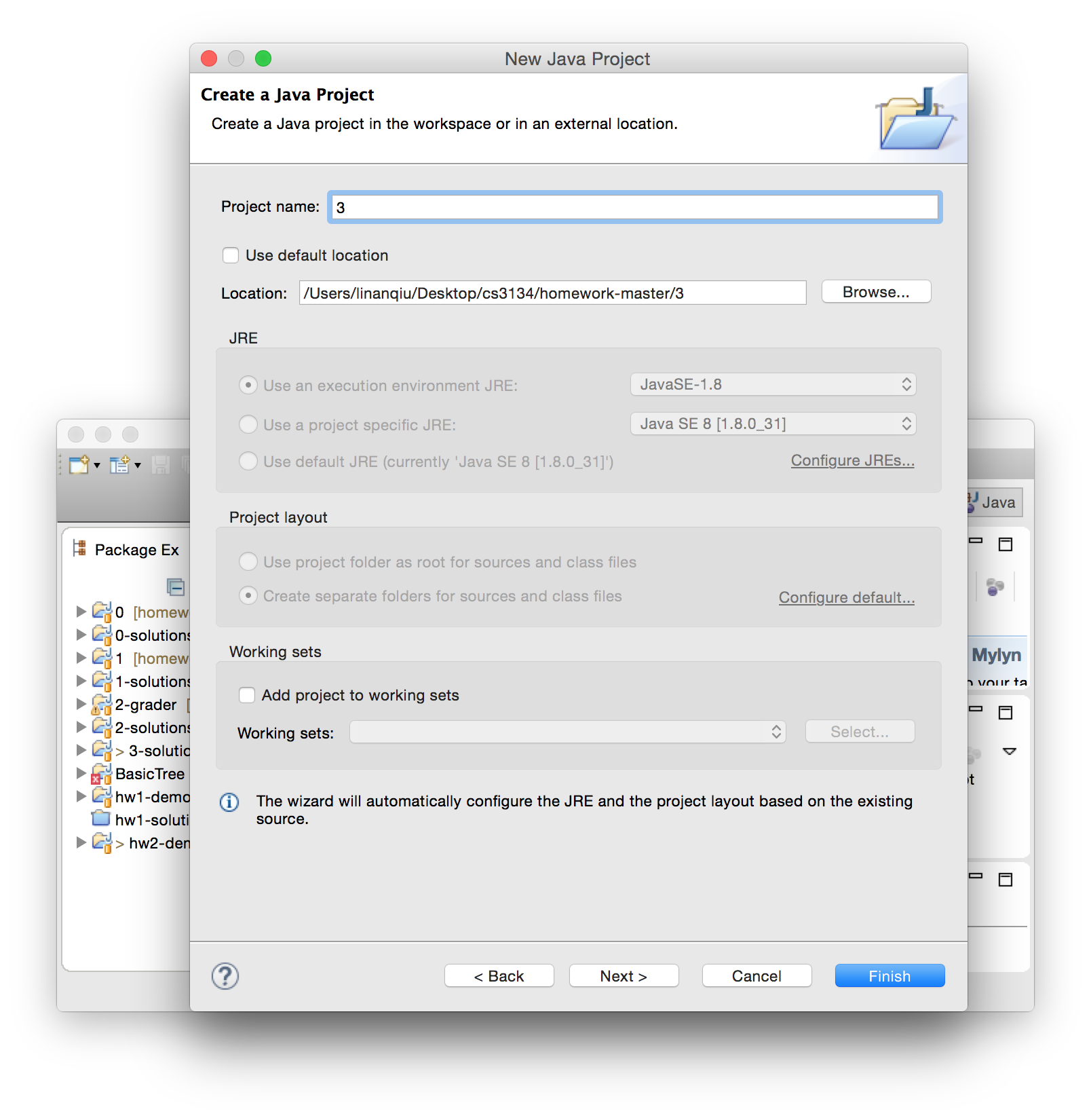
Task: Click the Help question mark icon
Action: pyautogui.click(x=225, y=976)
